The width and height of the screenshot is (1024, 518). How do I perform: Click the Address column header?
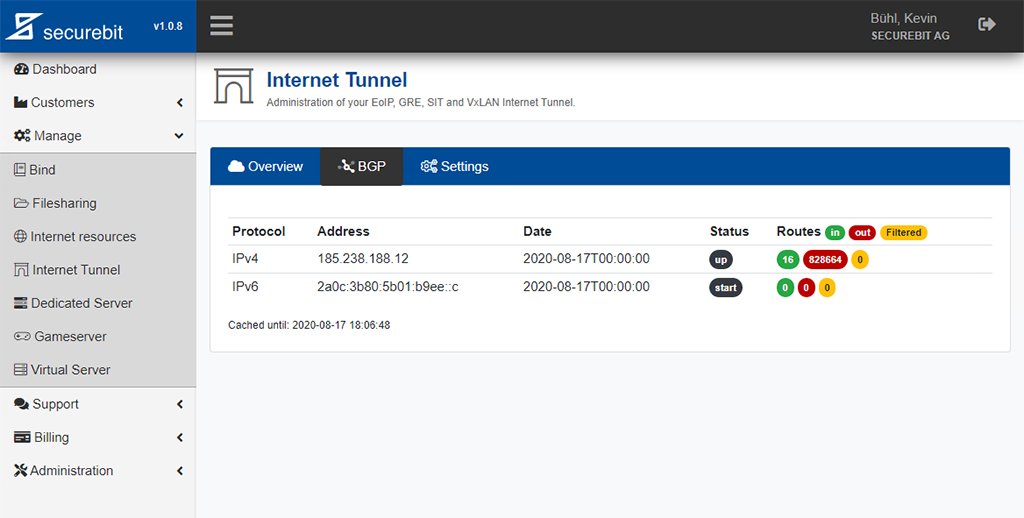coord(344,231)
